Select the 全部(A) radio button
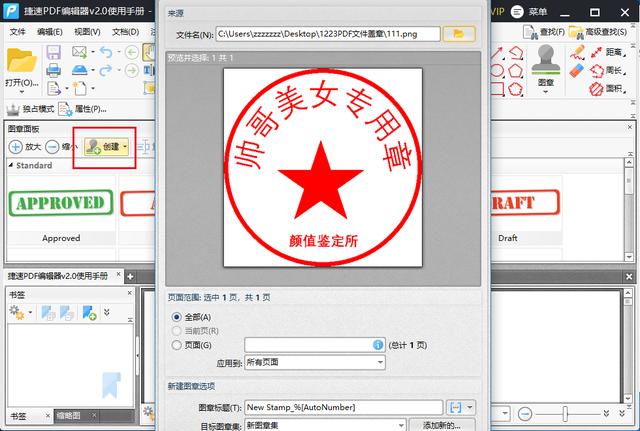This screenshot has height=431, width=640. click(x=178, y=316)
